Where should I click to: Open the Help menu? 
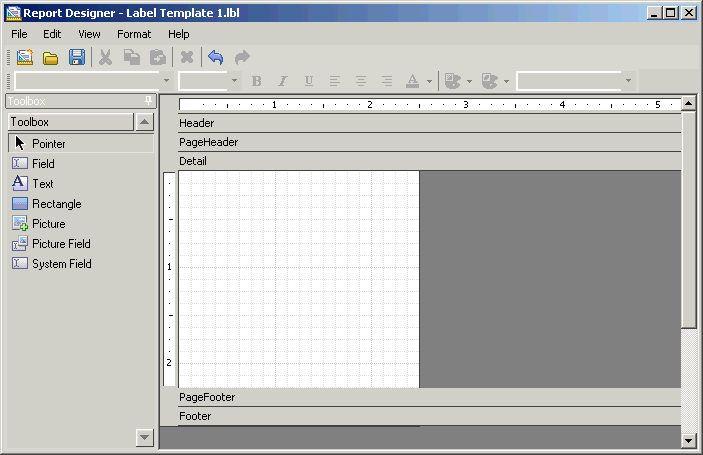(178, 34)
